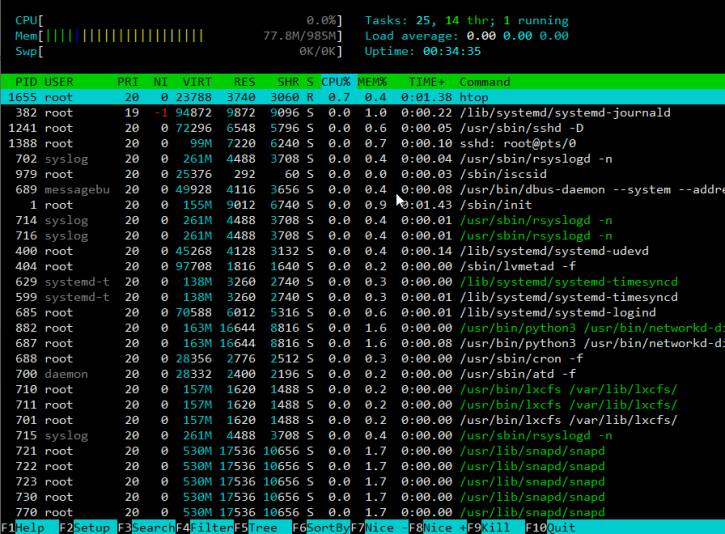Sort by the PID column header
This screenshot has width=725, height=534.
[26, 82]
